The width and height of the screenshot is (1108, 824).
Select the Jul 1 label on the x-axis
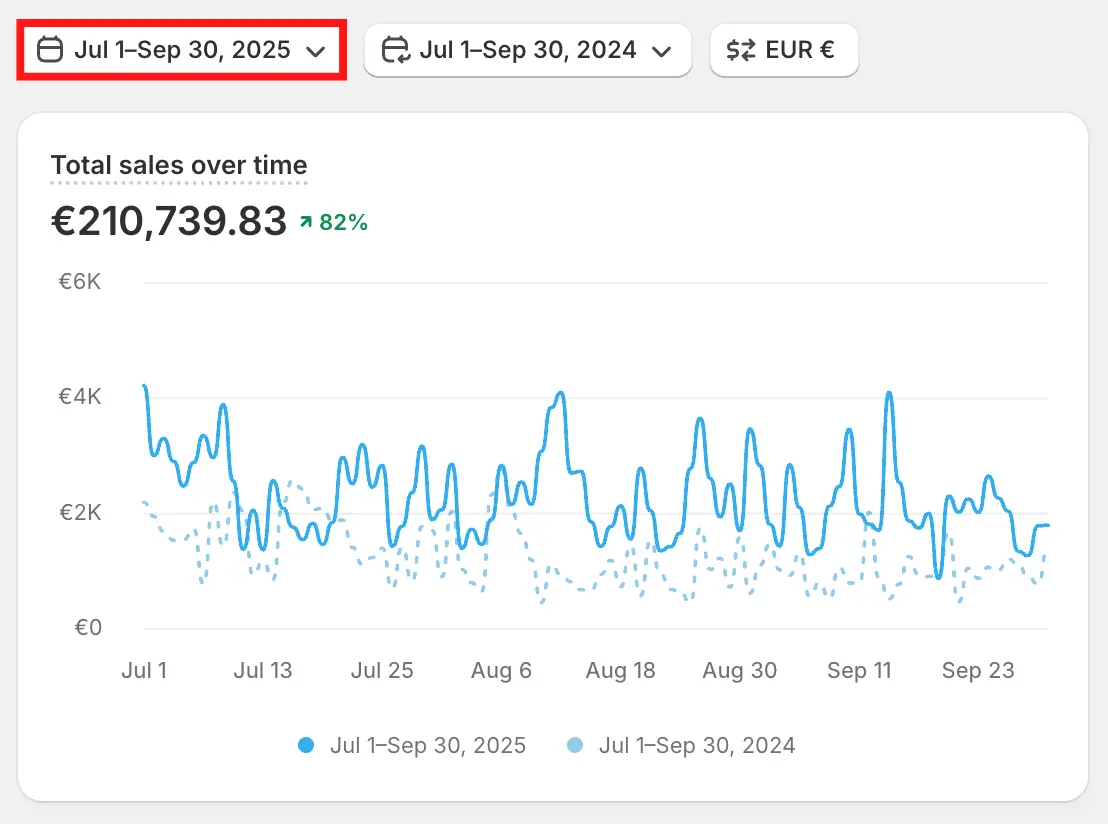[x=144, y=670]
